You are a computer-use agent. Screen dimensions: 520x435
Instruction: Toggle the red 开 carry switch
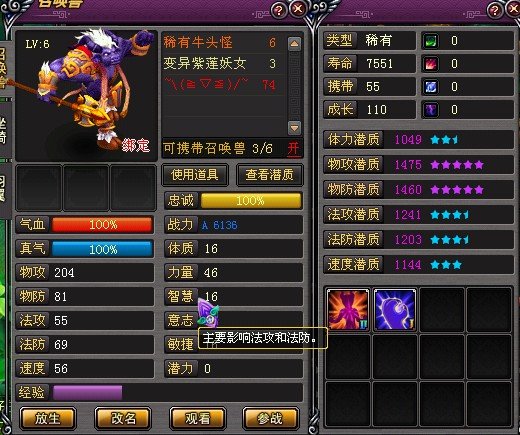pos(294,148)
